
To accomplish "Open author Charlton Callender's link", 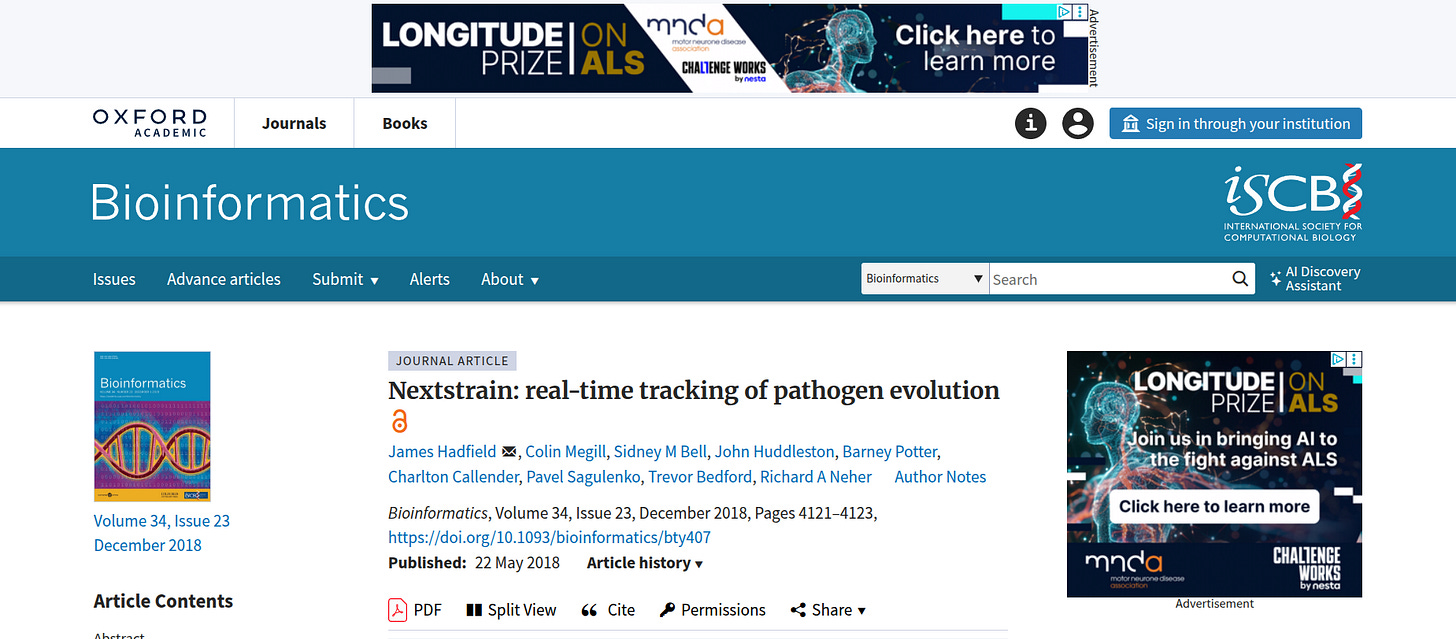I will click(453, 477).
